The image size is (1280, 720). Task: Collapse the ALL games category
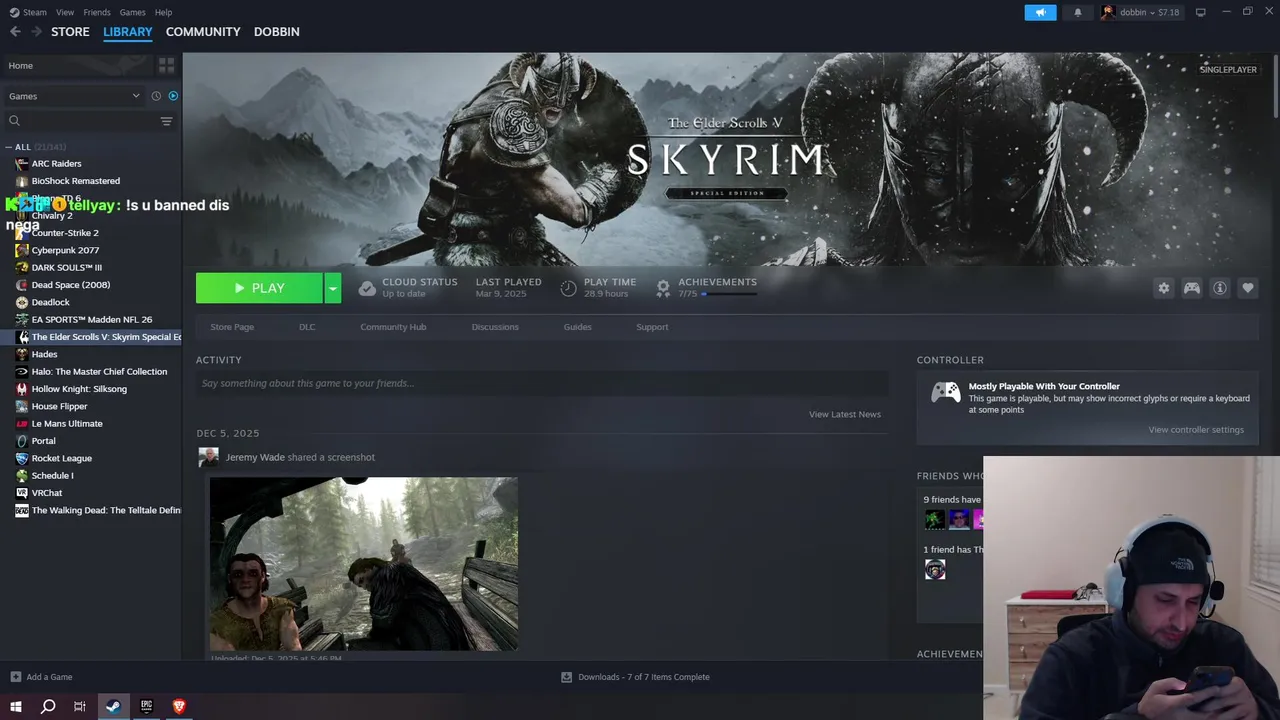pyautogui.click(x=8, y=147)
